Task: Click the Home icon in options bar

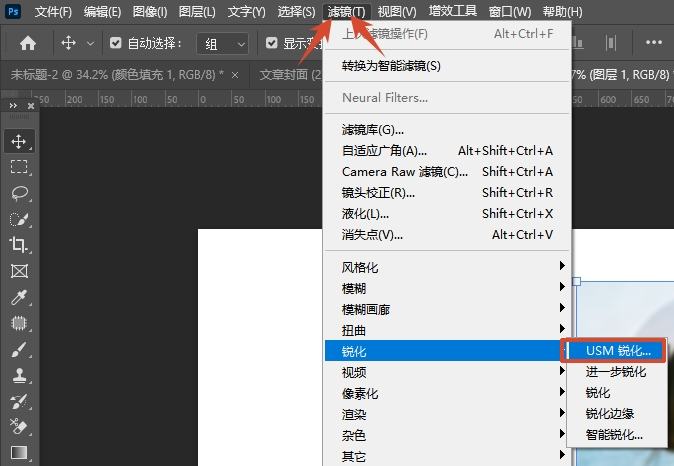Action: 28,43
